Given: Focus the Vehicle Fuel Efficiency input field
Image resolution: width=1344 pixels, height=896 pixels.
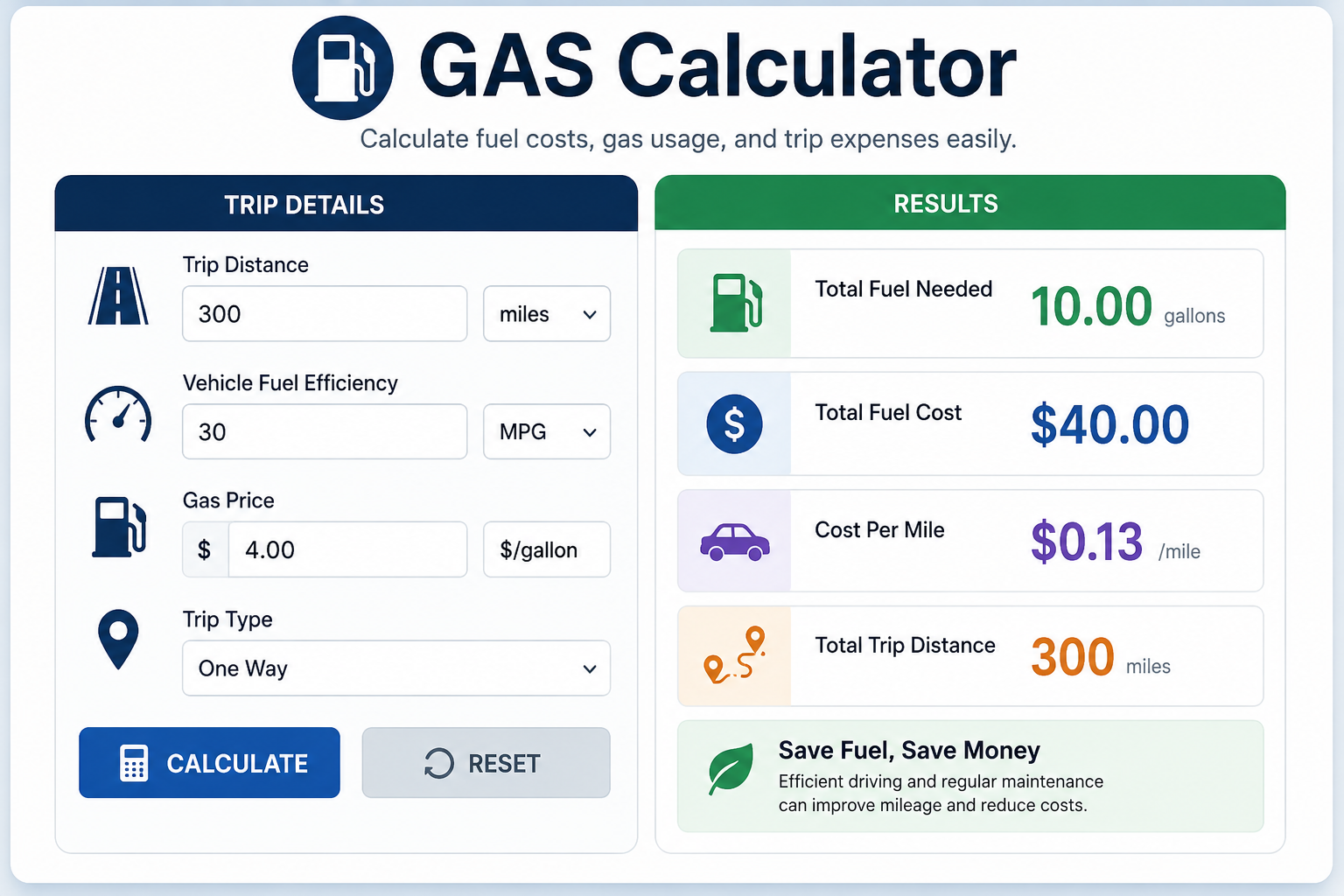Looking at the screenshot, I should click(325, 431).
